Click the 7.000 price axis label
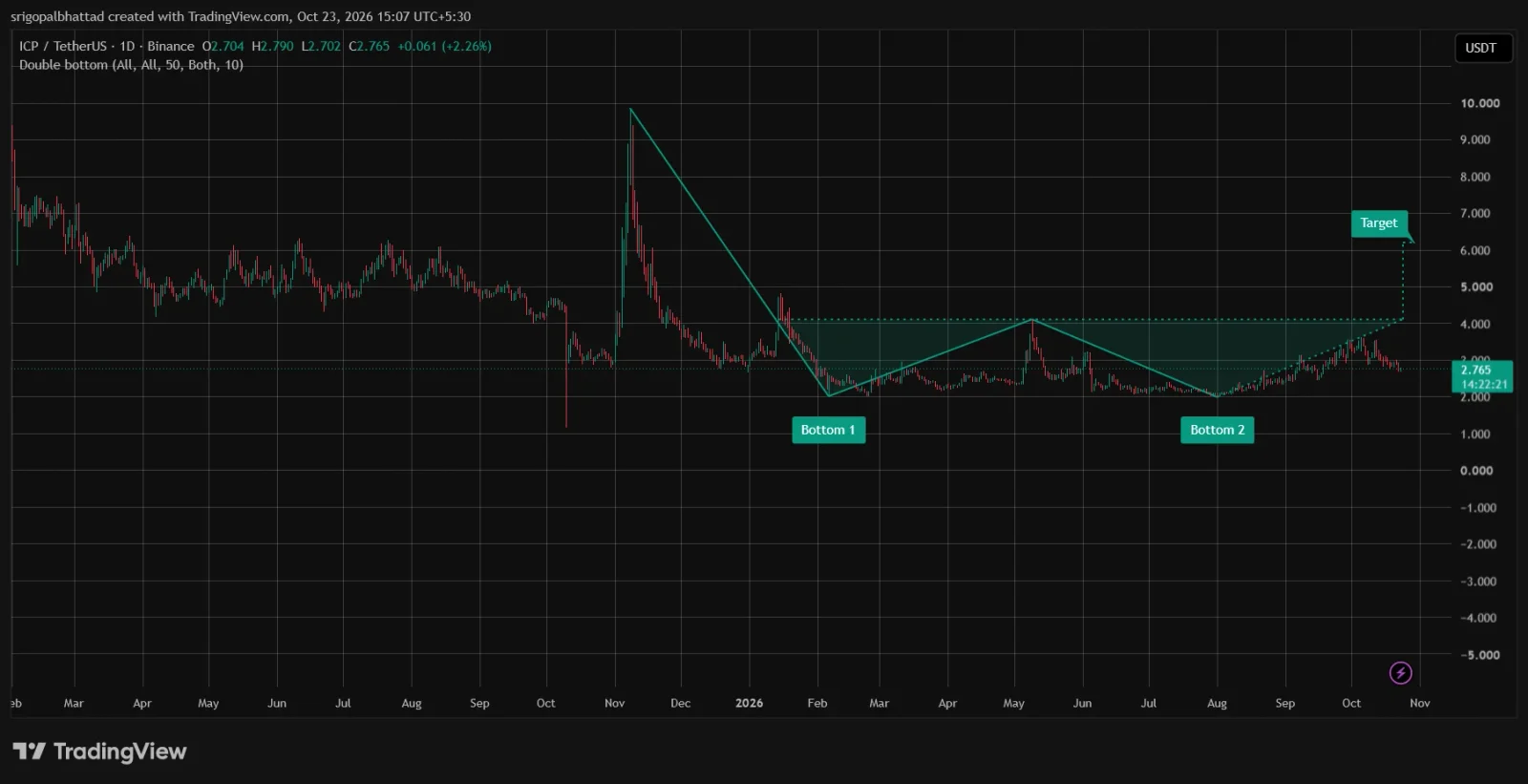The image size is (1528, 784). (x=1475, y=213)
